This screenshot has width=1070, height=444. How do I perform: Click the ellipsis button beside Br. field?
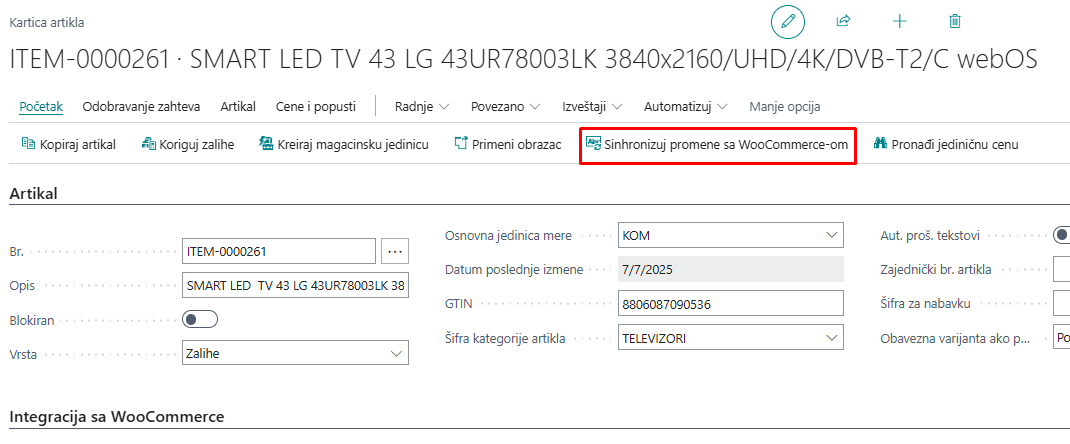tap(396, 252)
